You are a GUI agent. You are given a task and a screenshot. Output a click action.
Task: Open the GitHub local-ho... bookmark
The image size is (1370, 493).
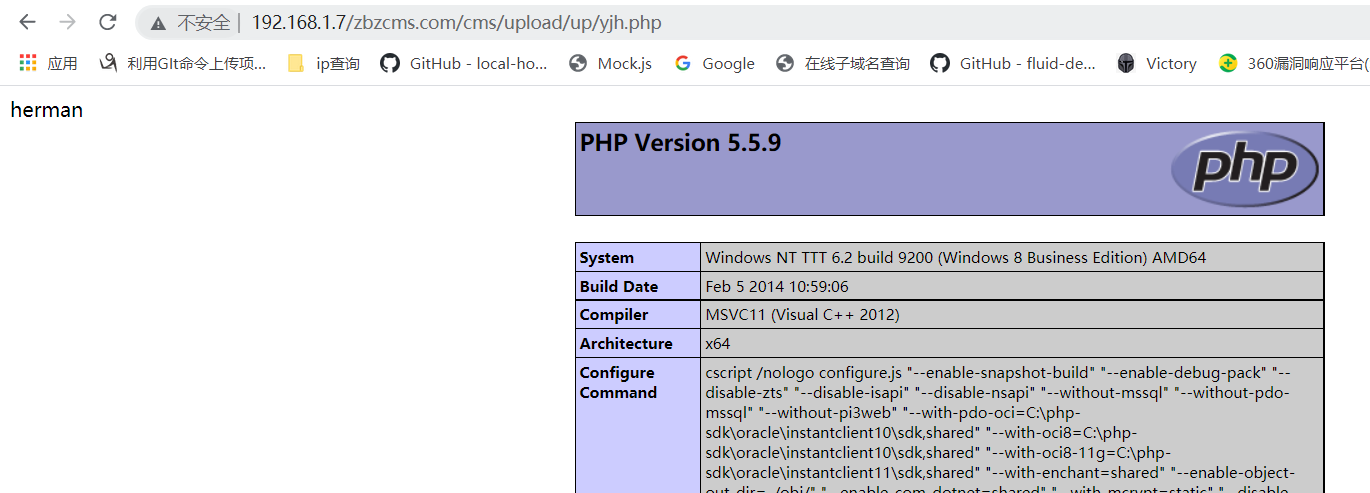coord(464,63)
